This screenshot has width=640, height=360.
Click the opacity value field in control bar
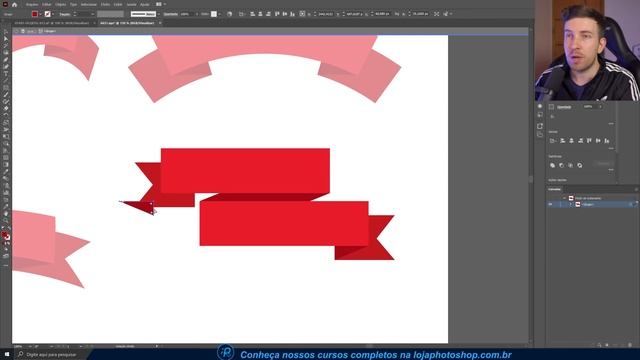tap(187, 14)
